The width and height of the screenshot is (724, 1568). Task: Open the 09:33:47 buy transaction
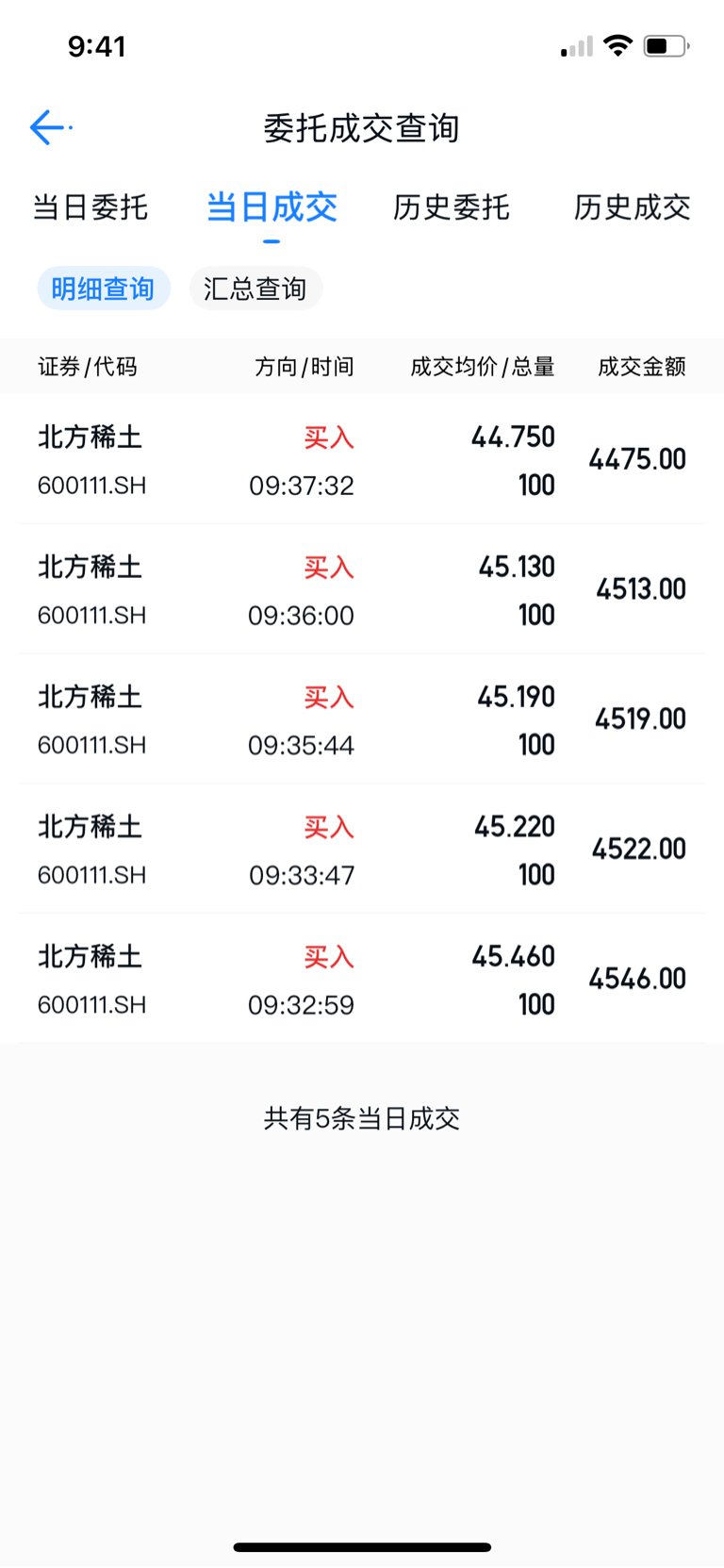click(362, 849)
